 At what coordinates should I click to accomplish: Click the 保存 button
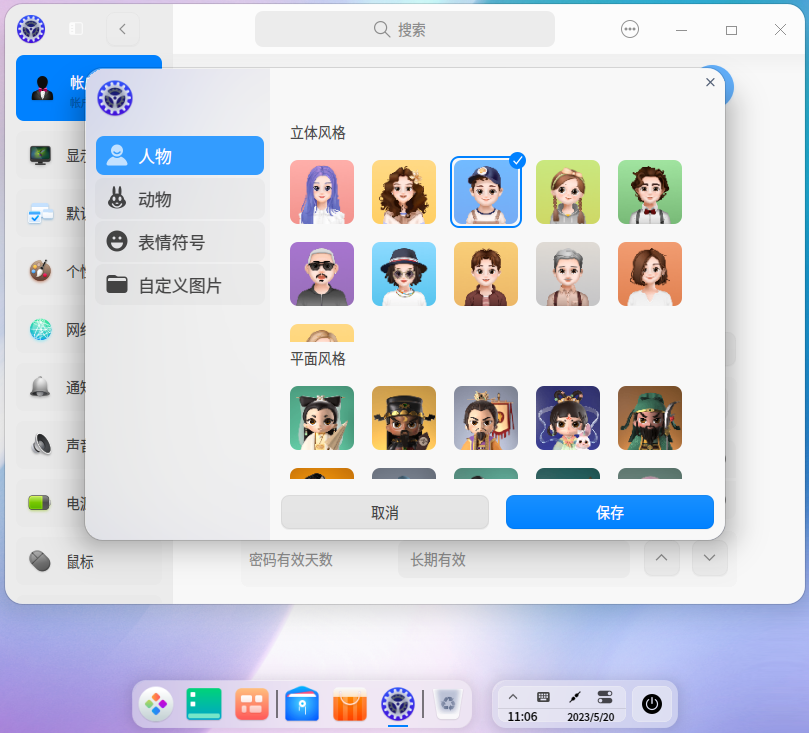point(610,512)
